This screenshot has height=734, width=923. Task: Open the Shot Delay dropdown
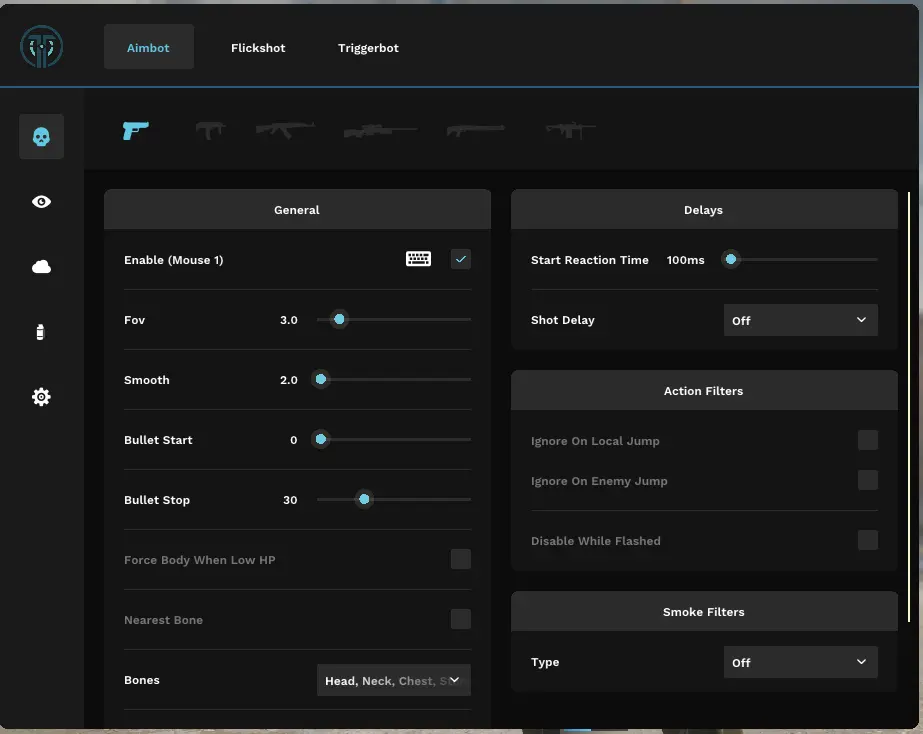801,320
